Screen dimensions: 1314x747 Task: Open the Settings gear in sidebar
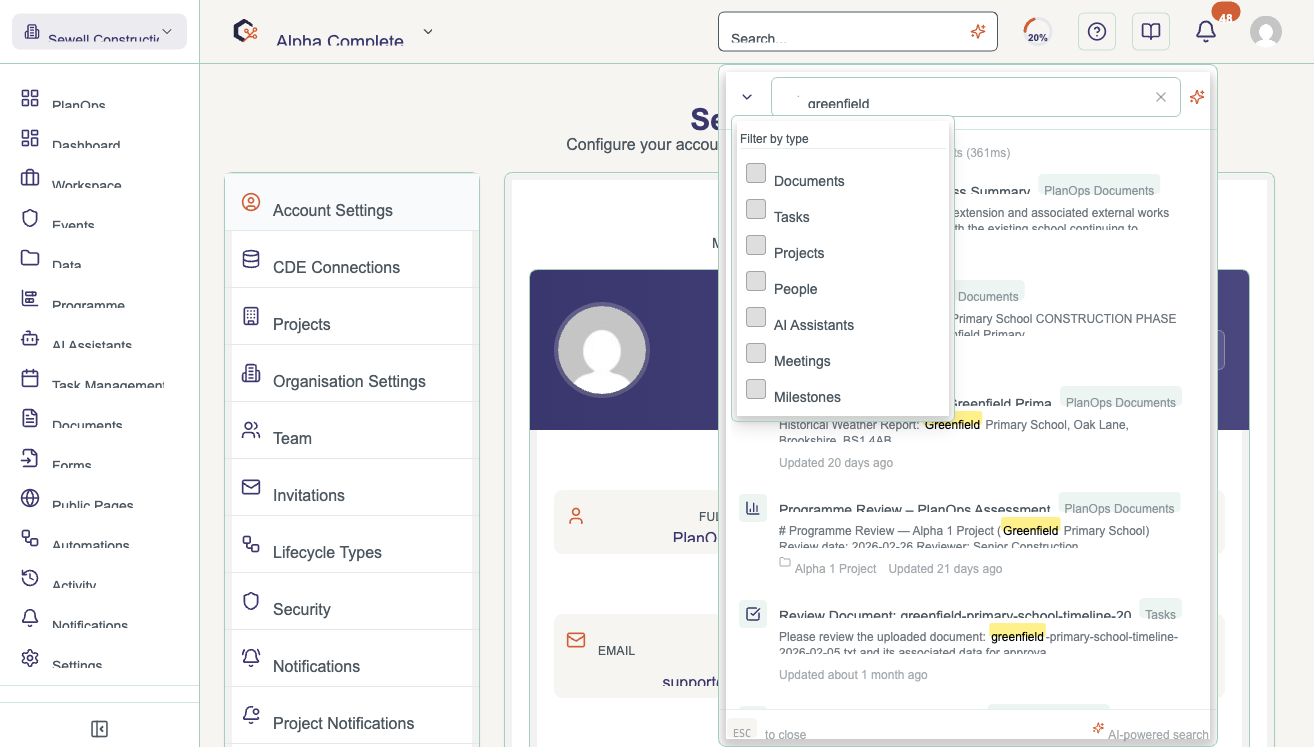tap(30, 658)
